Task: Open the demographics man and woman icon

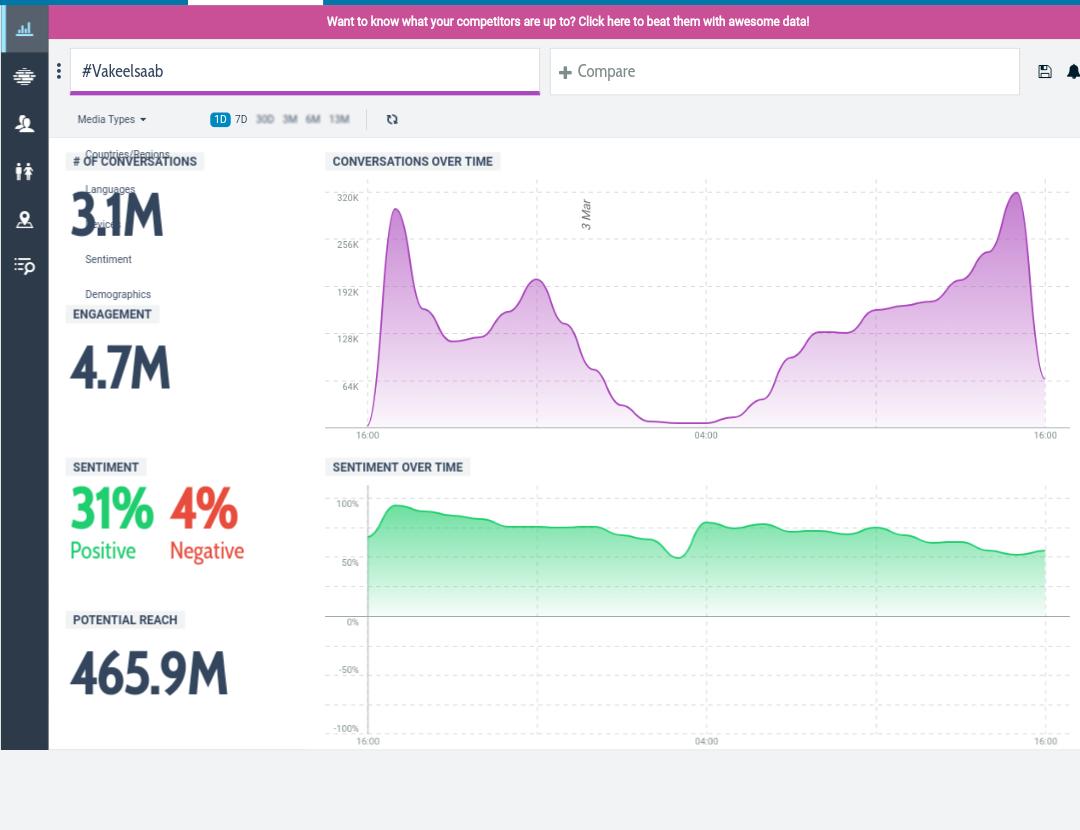Action: point(24,171)
